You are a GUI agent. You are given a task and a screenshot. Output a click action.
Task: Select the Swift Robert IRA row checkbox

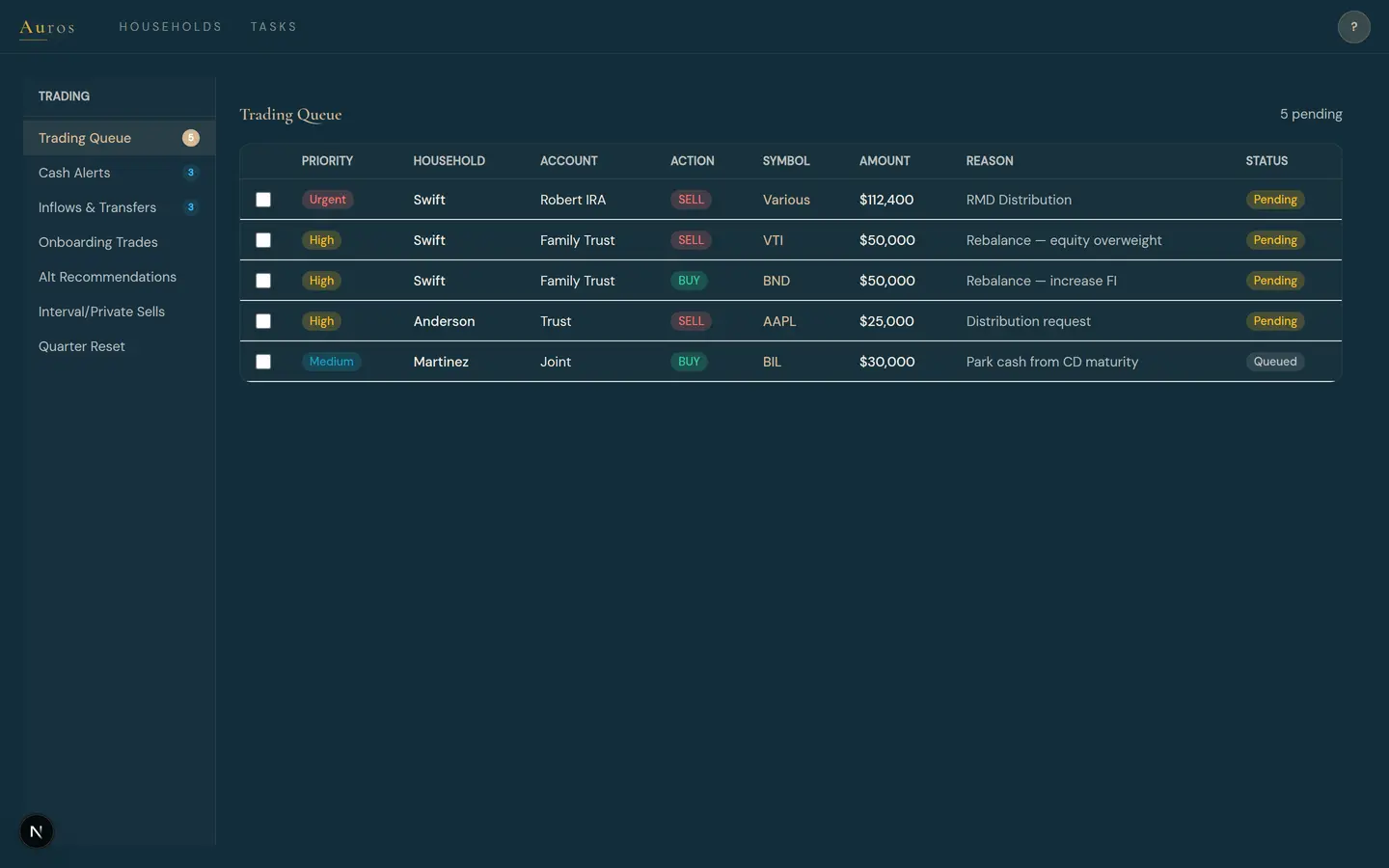tap(263, 200)
